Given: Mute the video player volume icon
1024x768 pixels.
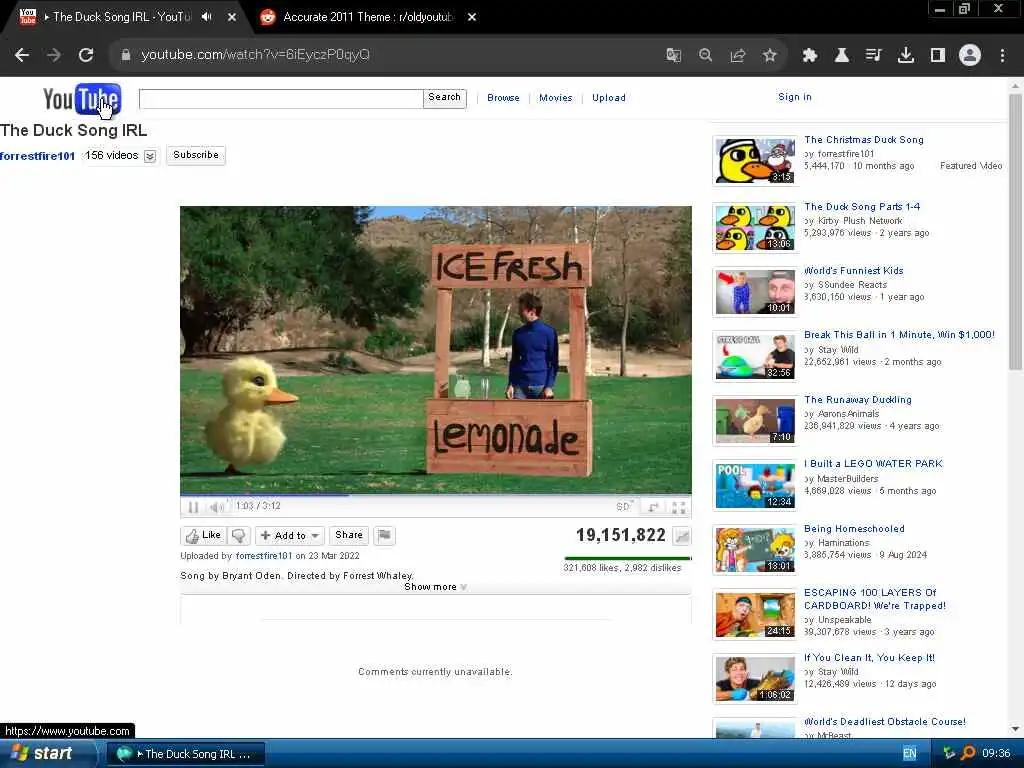Looking at the screenshot, I should point(217,507).
